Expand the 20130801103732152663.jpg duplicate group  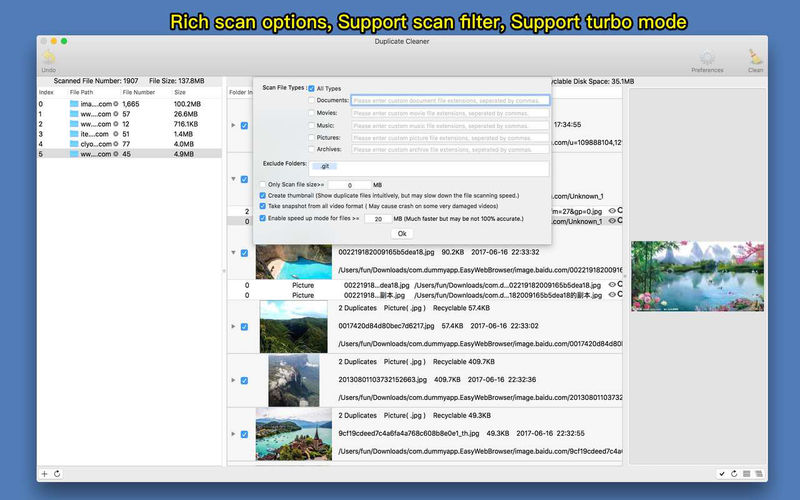click(233, 380)
